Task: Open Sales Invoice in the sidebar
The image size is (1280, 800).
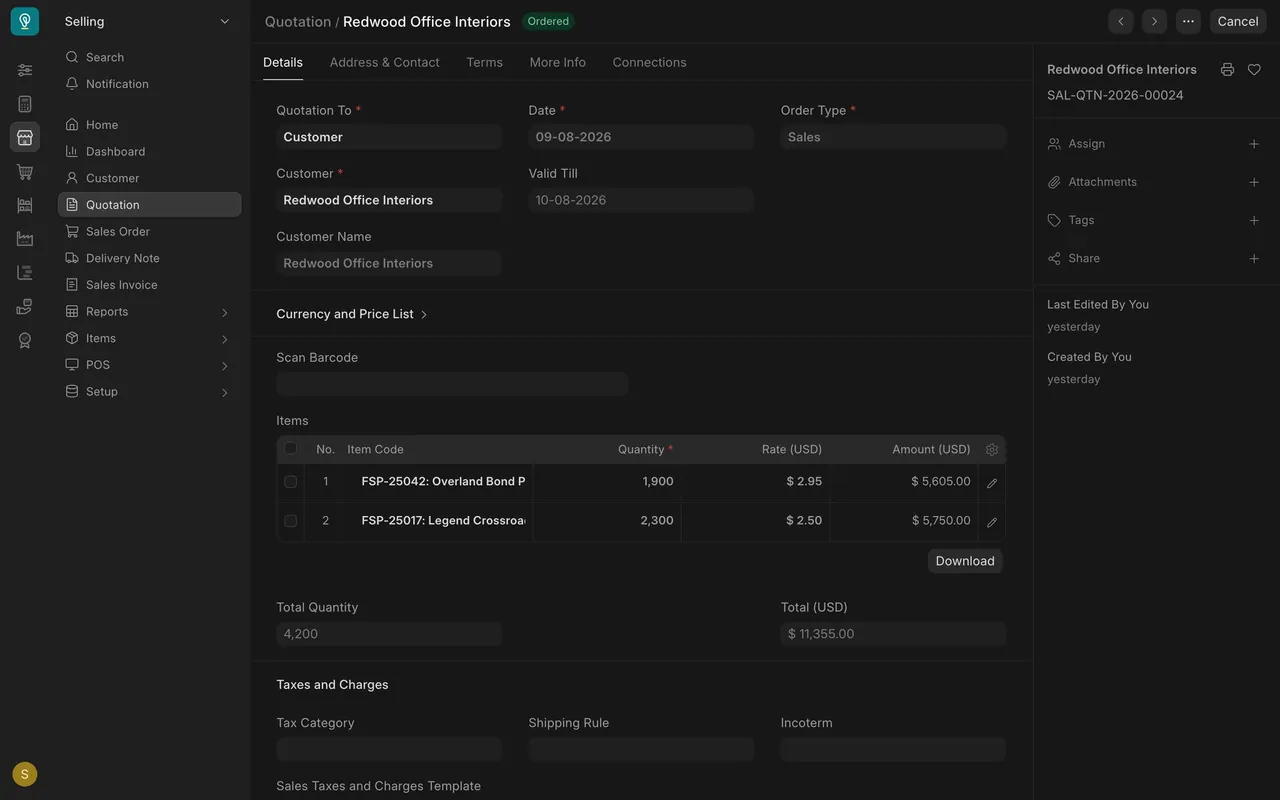Action: [149, 285]
